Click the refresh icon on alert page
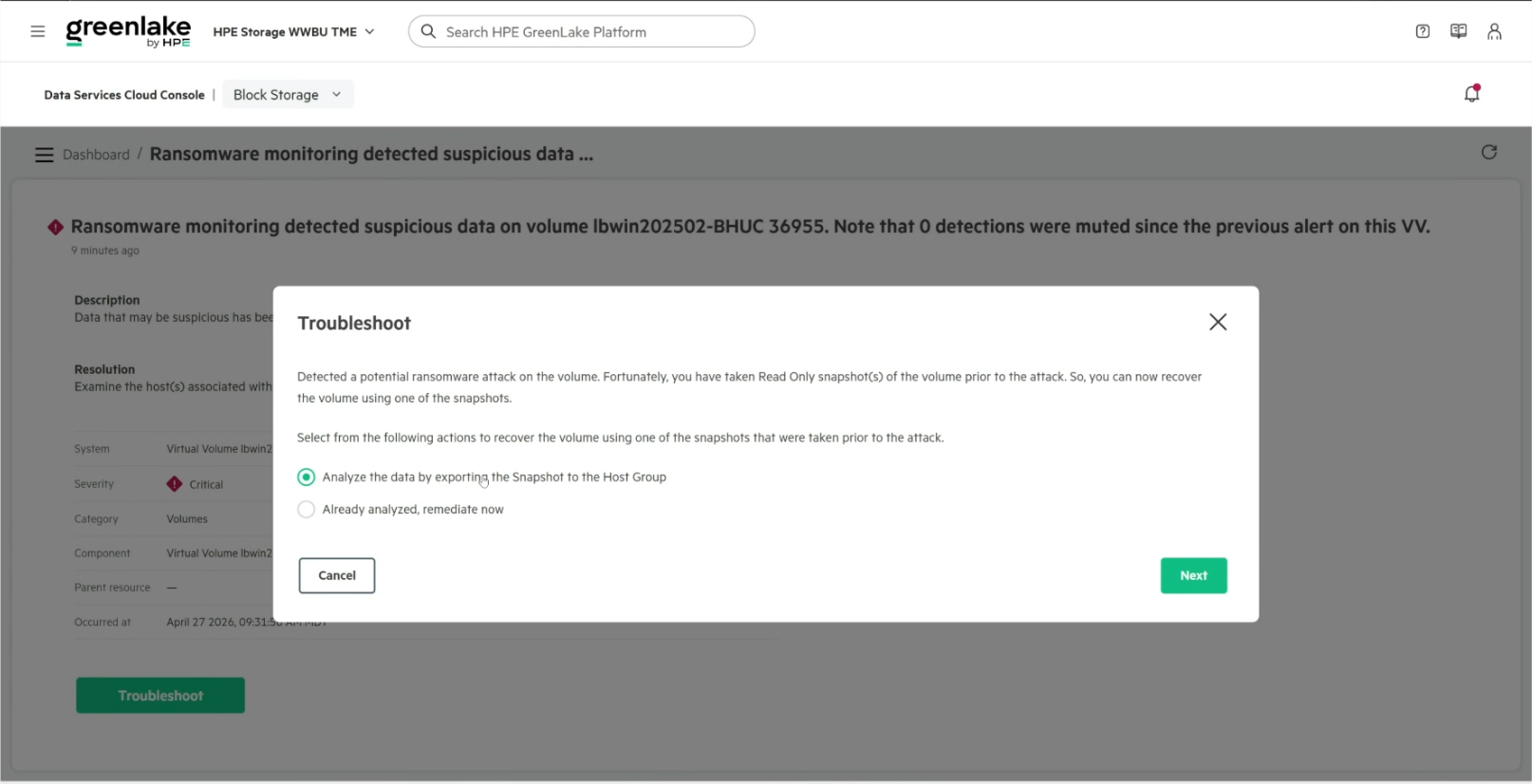This screenshot has height=784, width=1532. (1488, 152)
